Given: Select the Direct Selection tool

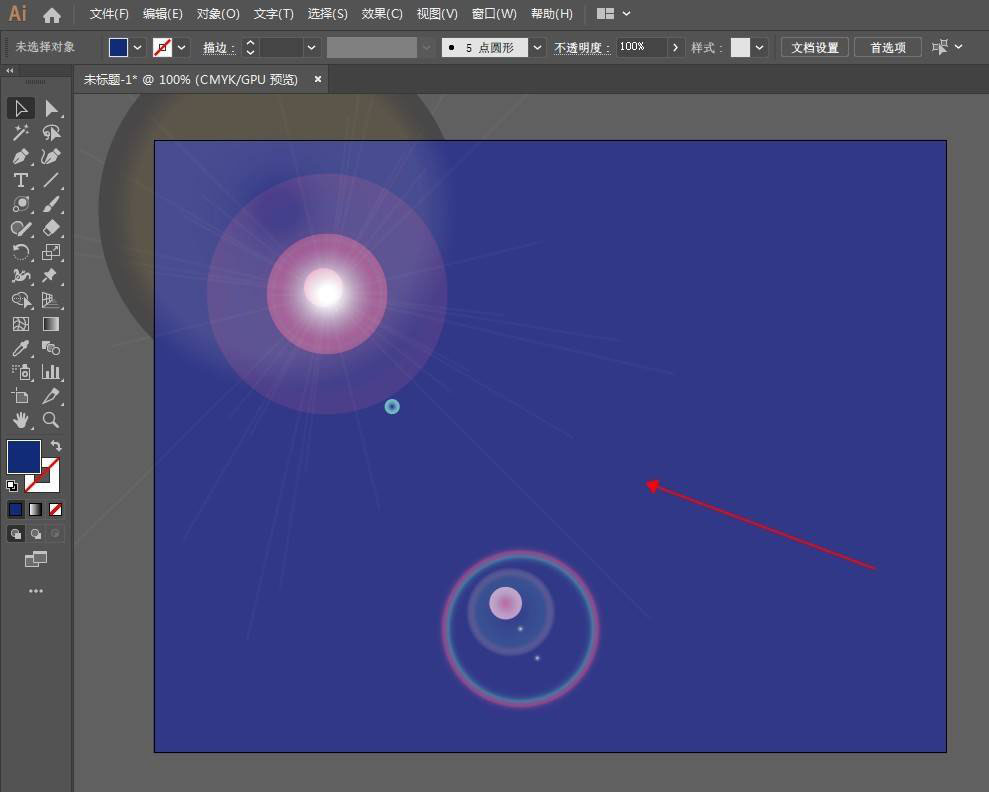Looking at the screenshot, I should coord(51,108).
